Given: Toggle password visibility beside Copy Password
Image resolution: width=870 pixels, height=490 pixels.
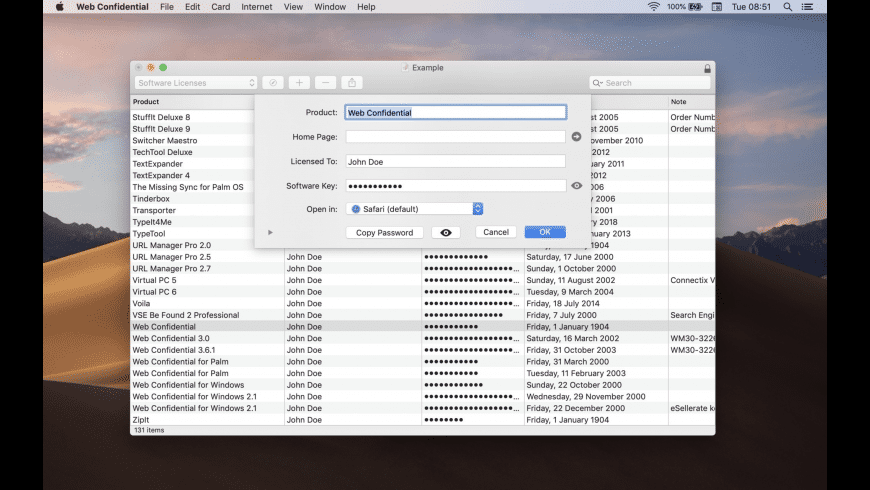Looking at the screenshot, I should 446,233.
